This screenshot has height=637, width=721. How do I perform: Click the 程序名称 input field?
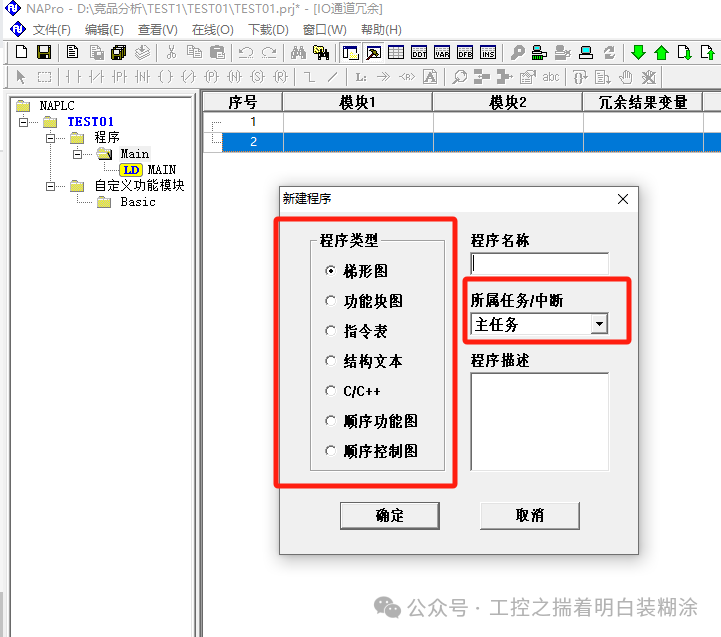click(x=539, y=264)
